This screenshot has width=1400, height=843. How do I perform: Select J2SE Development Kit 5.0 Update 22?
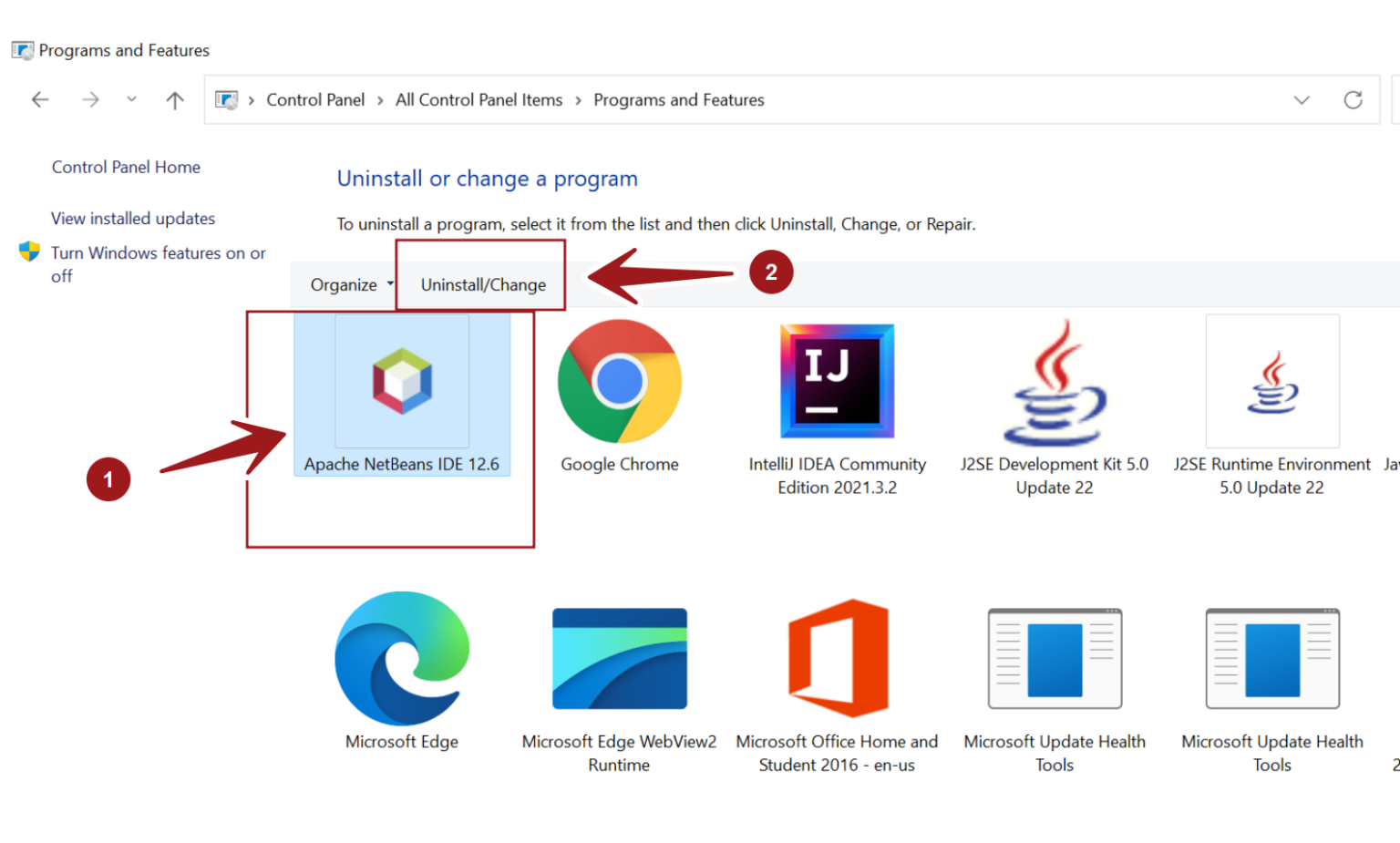tap(1055, 381)
